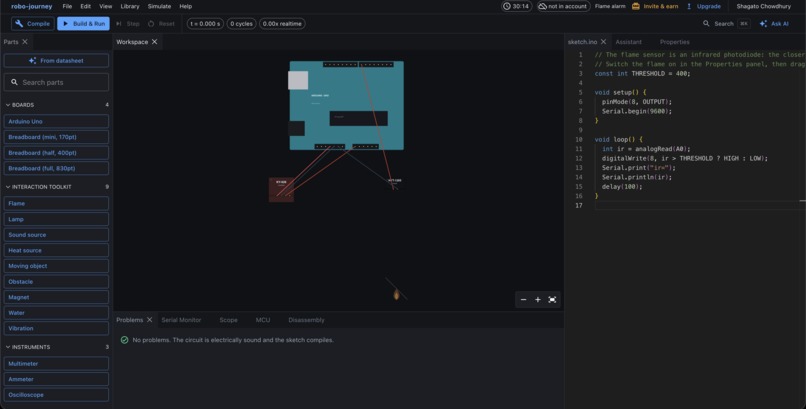Image resolution: width=806 pixels, height=409 pixels.
Task: Select the Obstacle part
Action: [x=56, y=282]
